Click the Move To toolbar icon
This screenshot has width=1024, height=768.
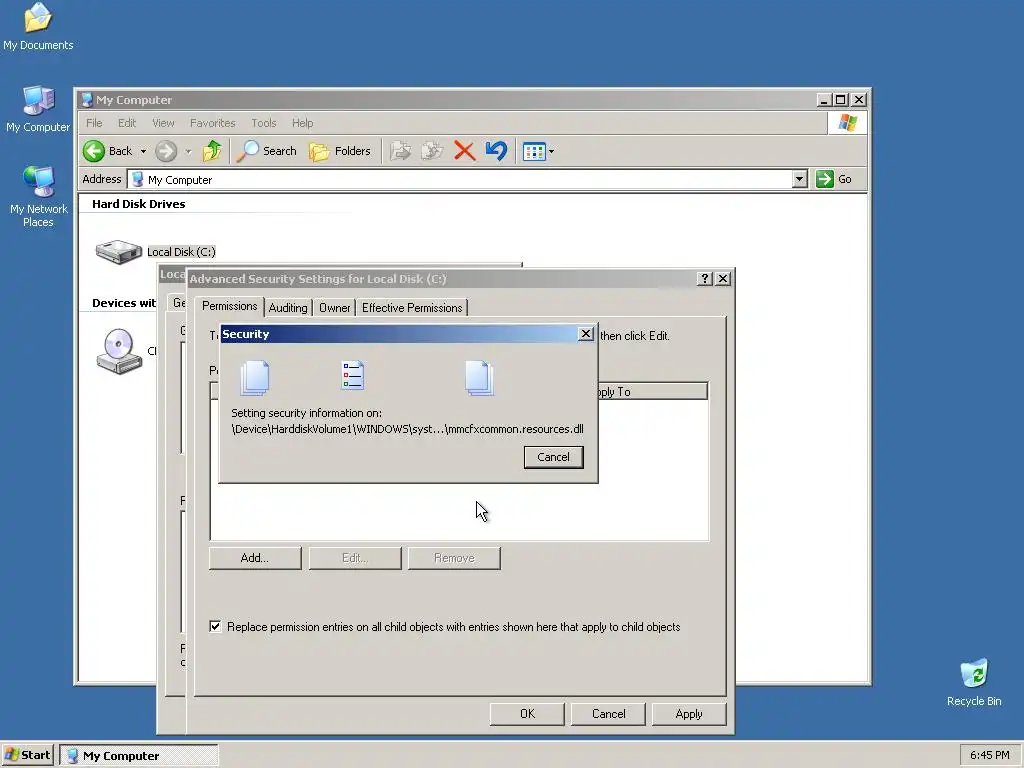coord(400,151)
